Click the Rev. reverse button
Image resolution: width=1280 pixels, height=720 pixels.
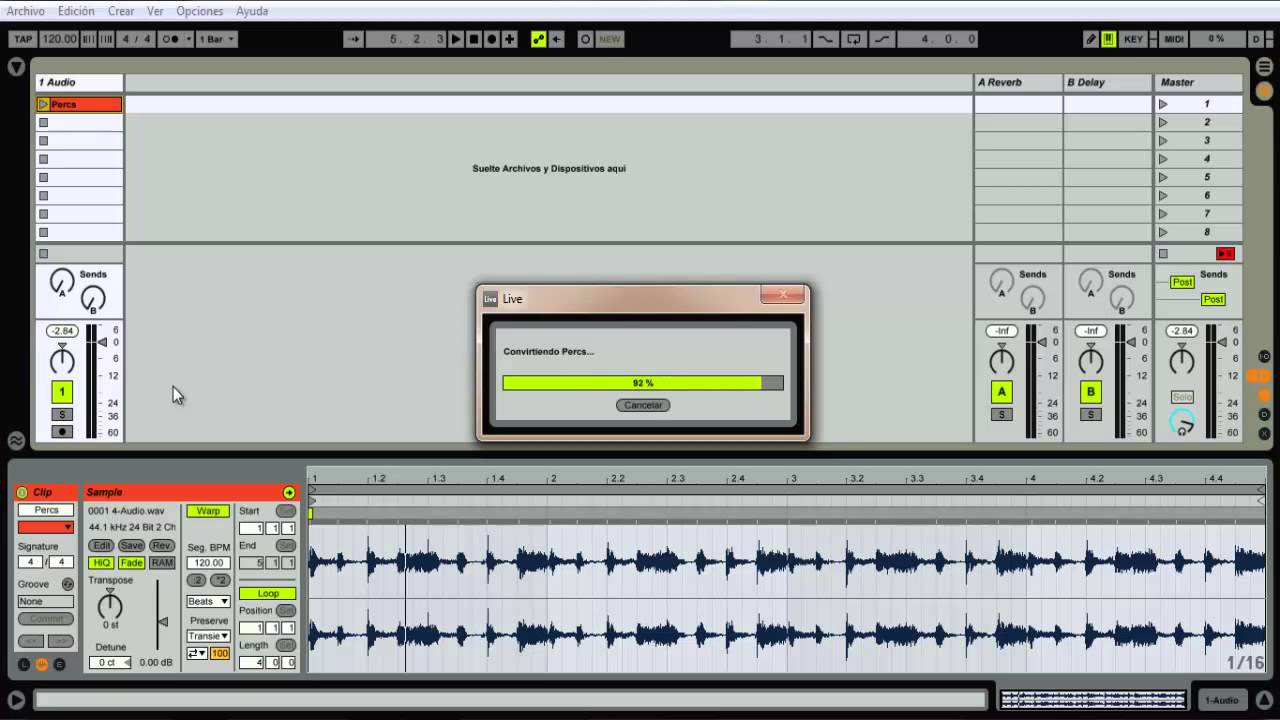[162, 546]
